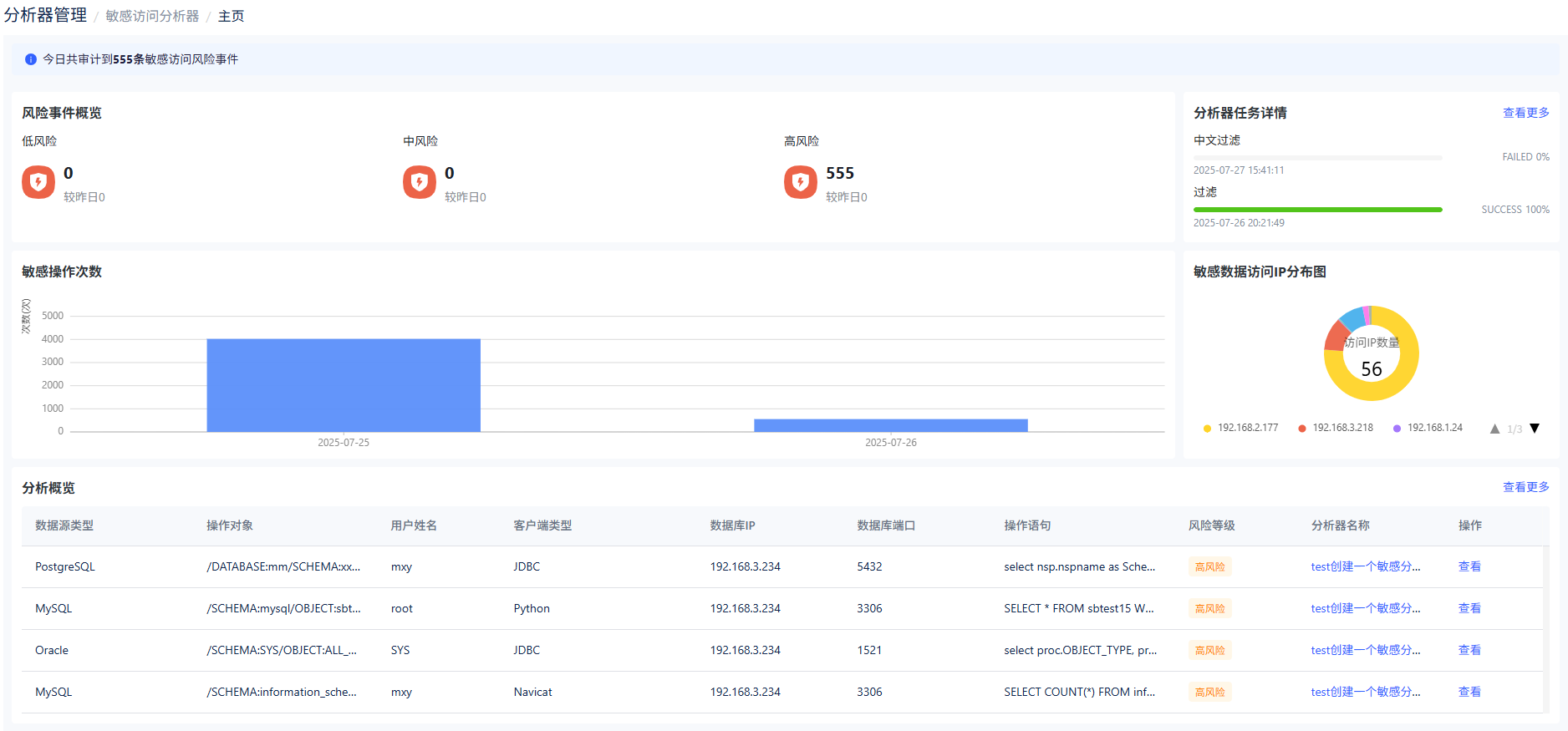Click the 风险等级 column header
Image resolution: width=1568 pixels, height=731 pixels.
click(1212, 525)
